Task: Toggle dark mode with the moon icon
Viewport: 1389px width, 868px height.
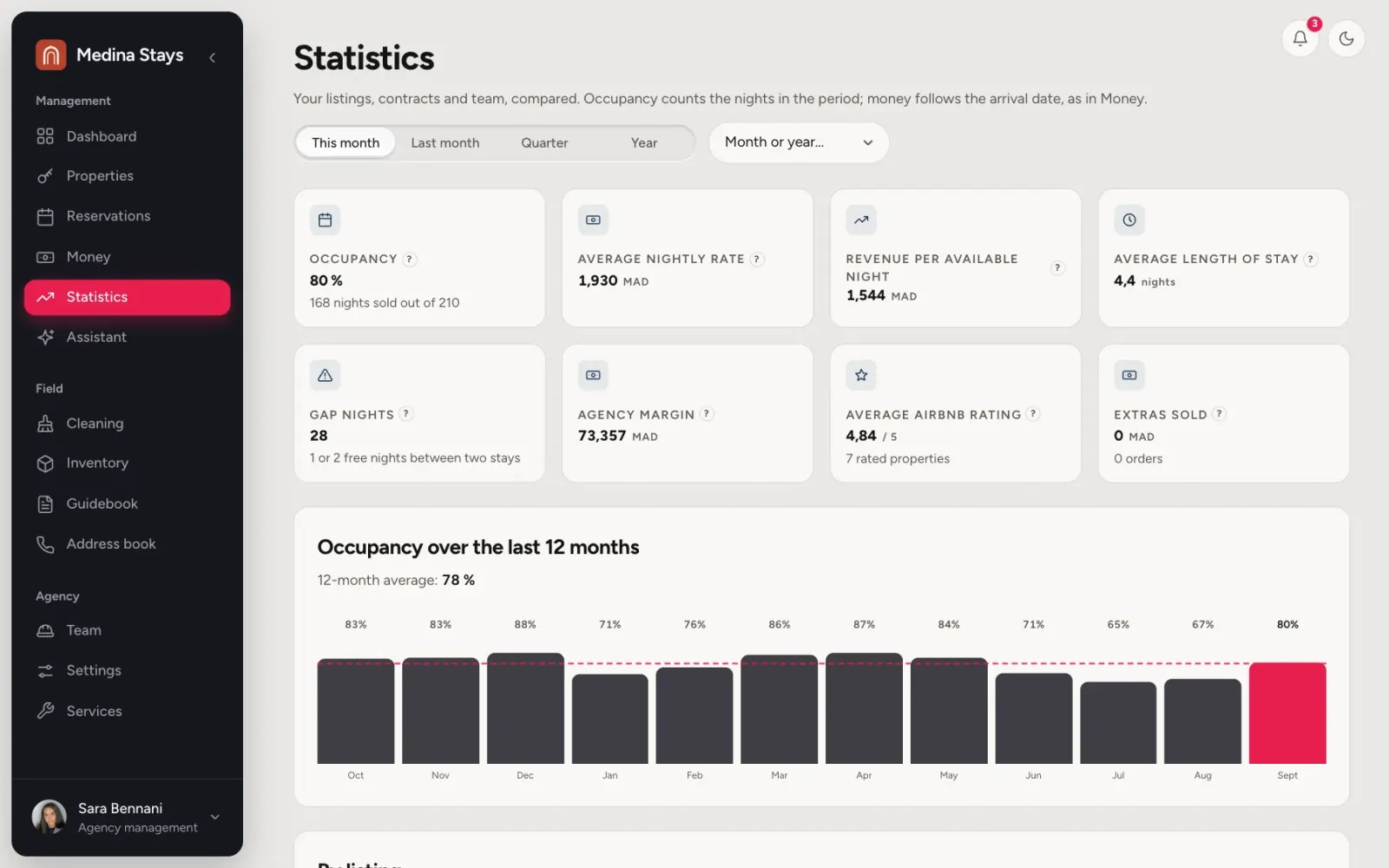Action: click(x=1346, y=38)
